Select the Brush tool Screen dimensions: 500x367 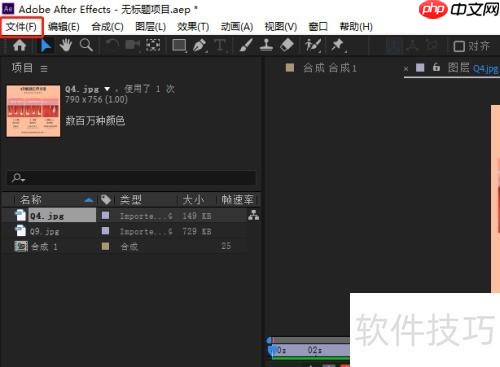click(246, 45)
